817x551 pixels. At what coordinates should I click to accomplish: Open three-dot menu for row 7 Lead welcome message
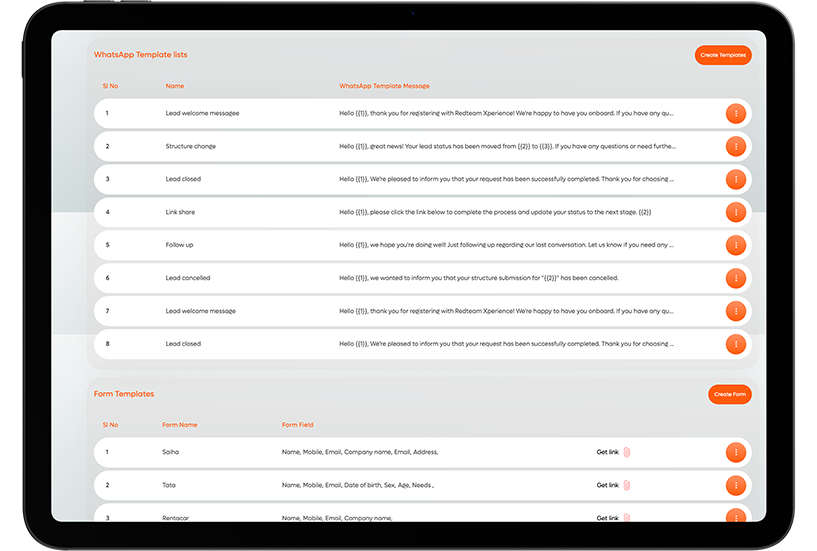tap(736, 311)
